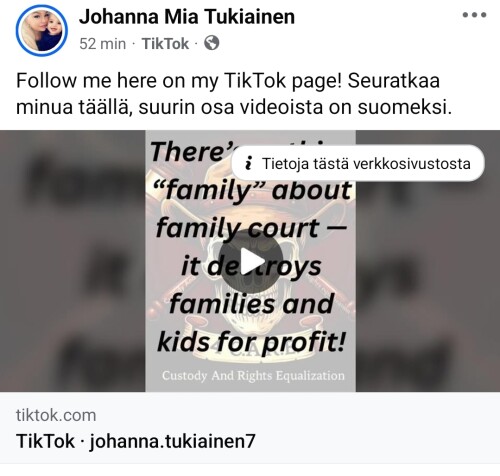Screen dimensions: 500x476
Task: Click 'kids for profit!' text in the thumbnail
Action: pyautogui.click(x=251, y=342)
